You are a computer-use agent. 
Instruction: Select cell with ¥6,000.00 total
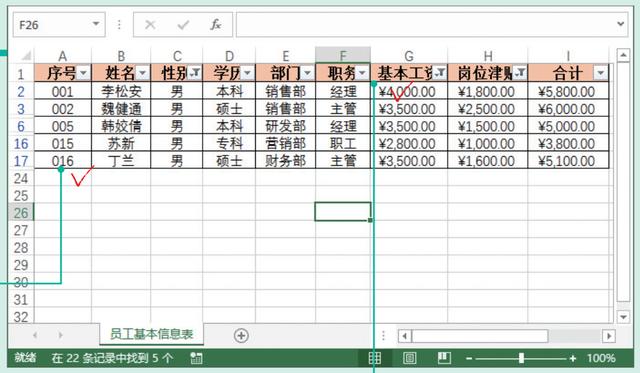coord(568,109)
